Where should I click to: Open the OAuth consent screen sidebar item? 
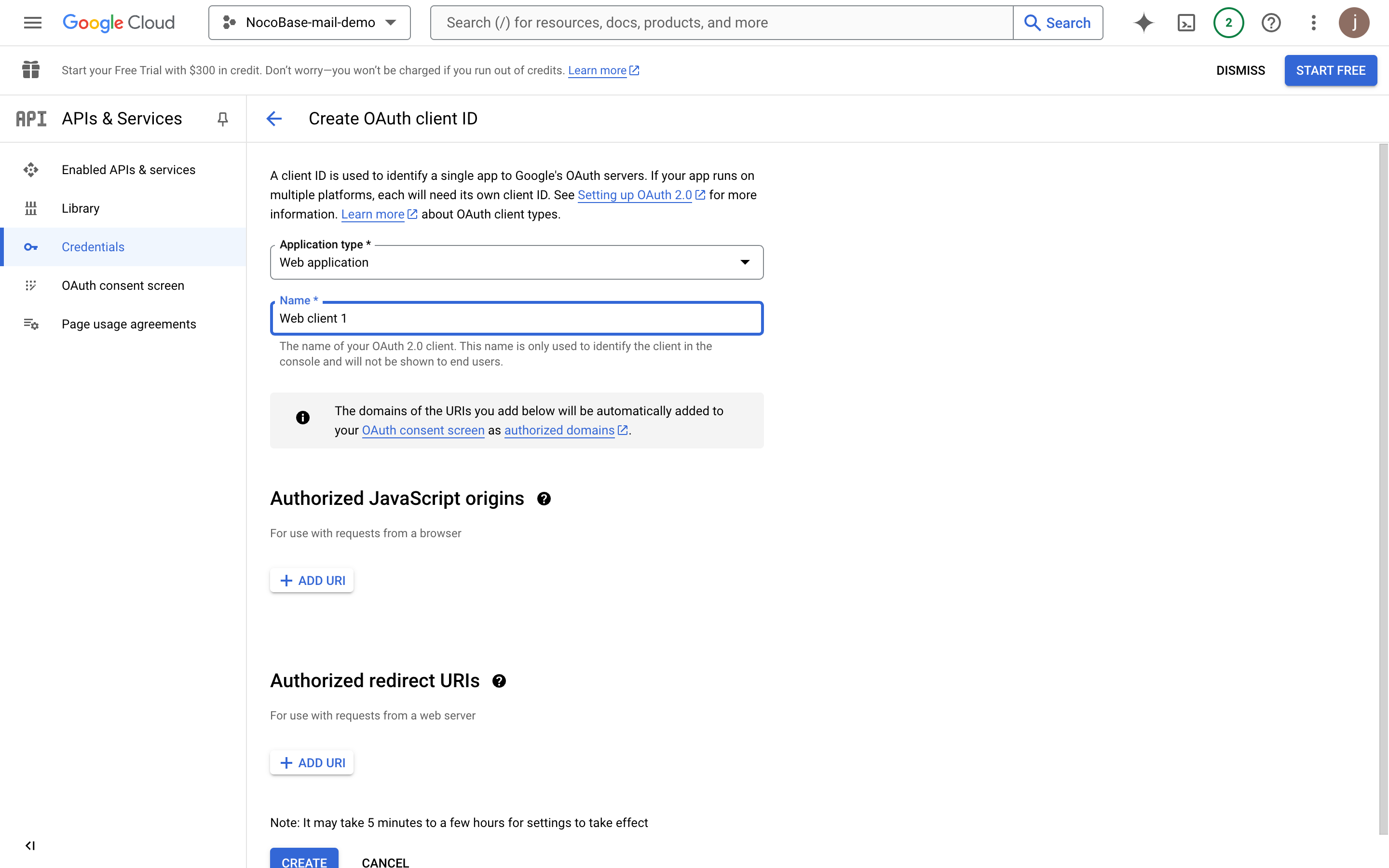123,285
